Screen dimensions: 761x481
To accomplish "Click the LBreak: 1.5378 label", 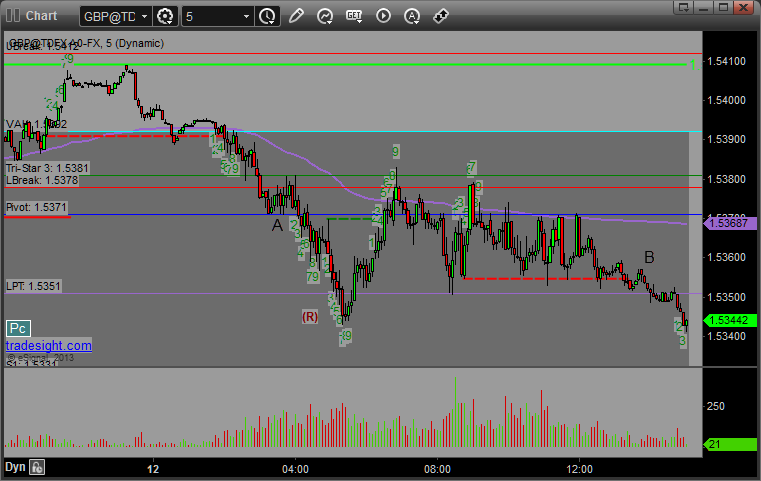I will (42, 180).
